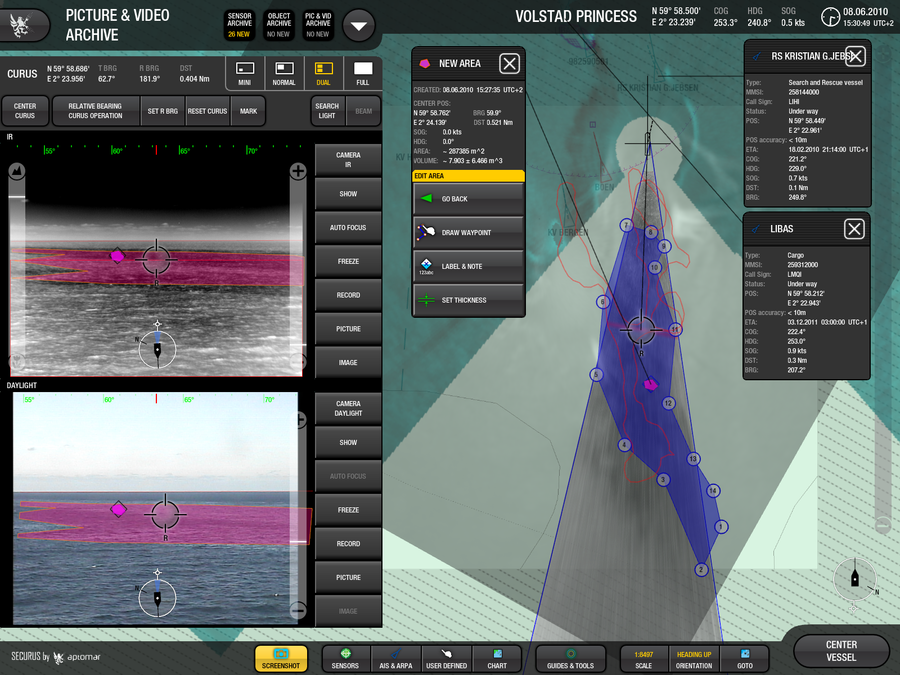Open the Pic & Vid Archive

click(x=318, y=25)
